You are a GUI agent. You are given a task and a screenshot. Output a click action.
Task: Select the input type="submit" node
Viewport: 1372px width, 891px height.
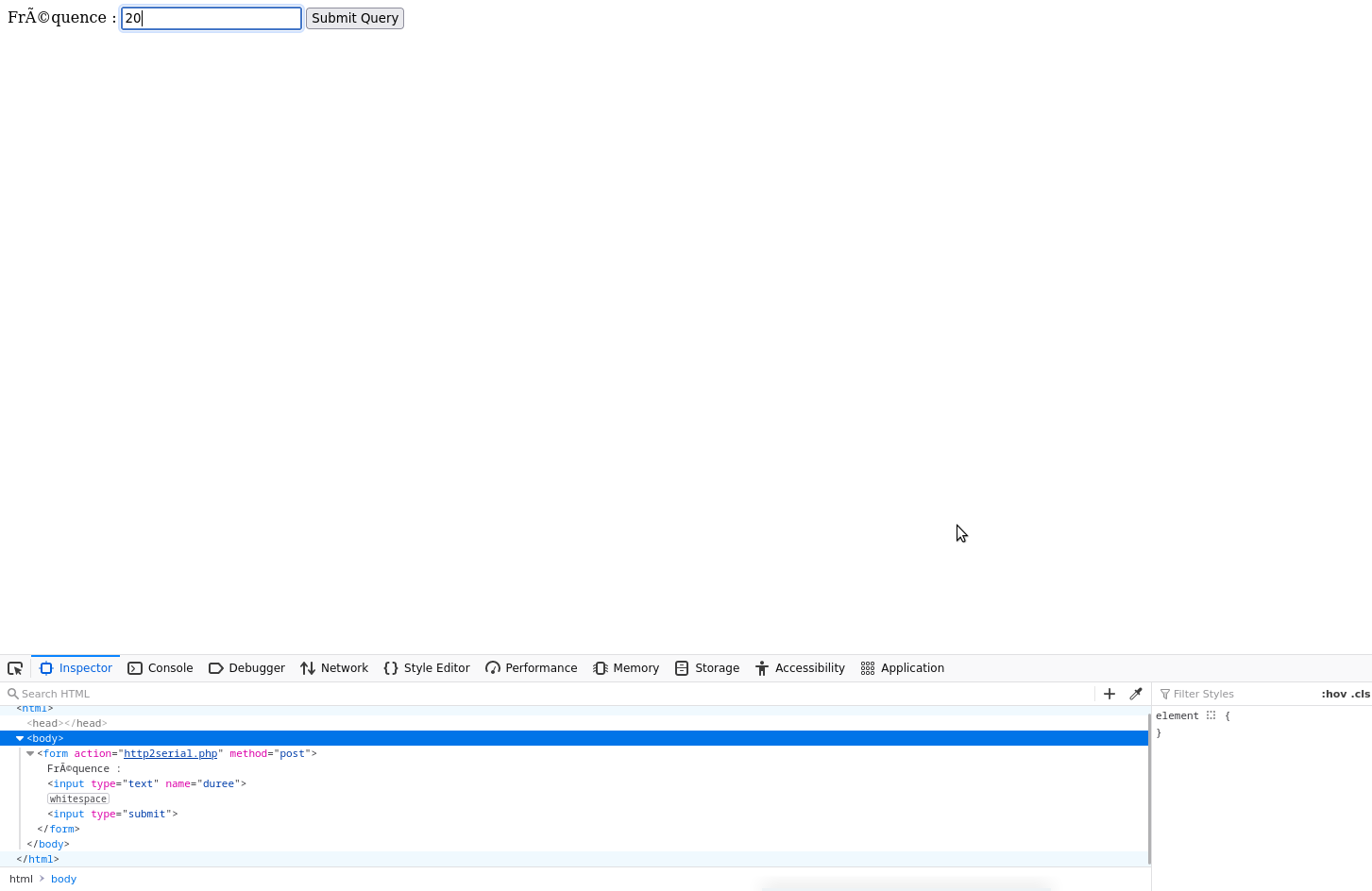pyautogui.click(x=112, y=814)
